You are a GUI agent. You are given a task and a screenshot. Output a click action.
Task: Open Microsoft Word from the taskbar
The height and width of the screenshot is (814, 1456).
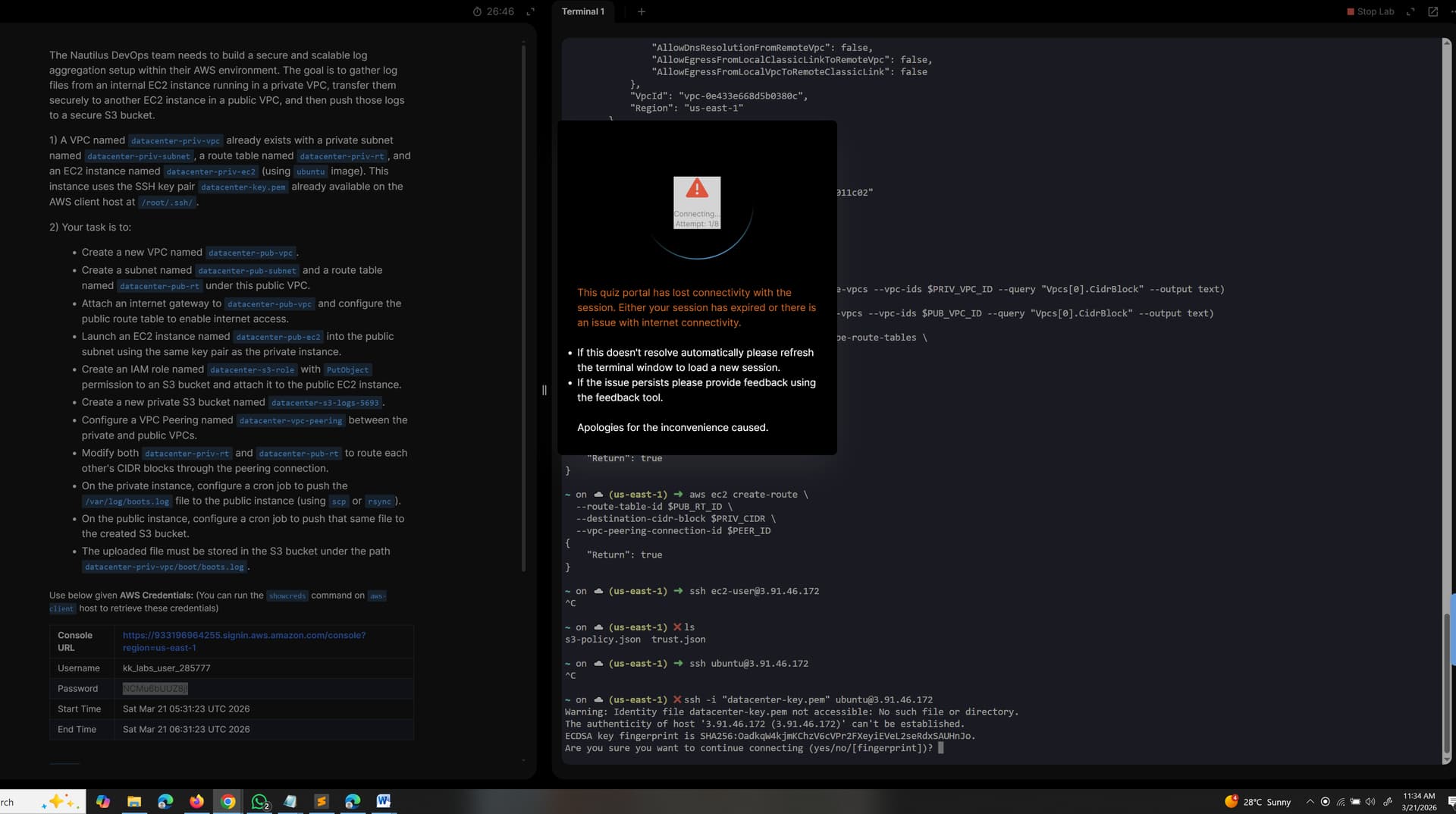384,801
